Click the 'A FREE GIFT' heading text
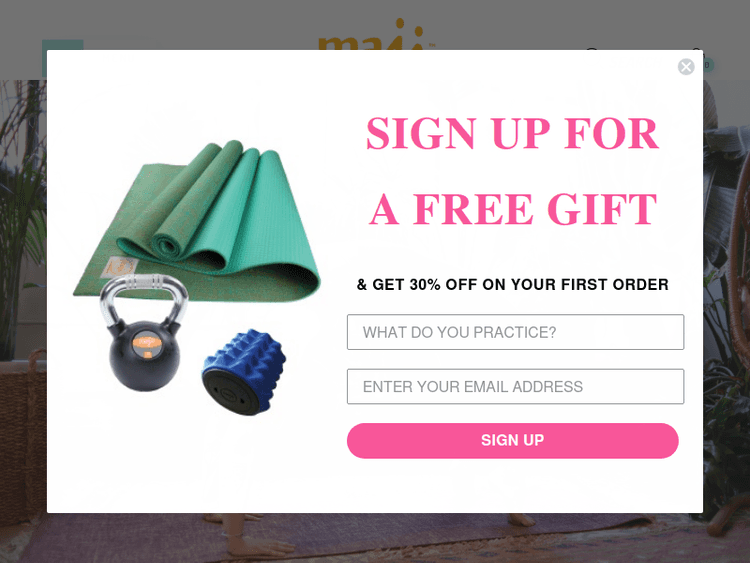This screenshot has height=563, width=750. (x=512, y=209)
